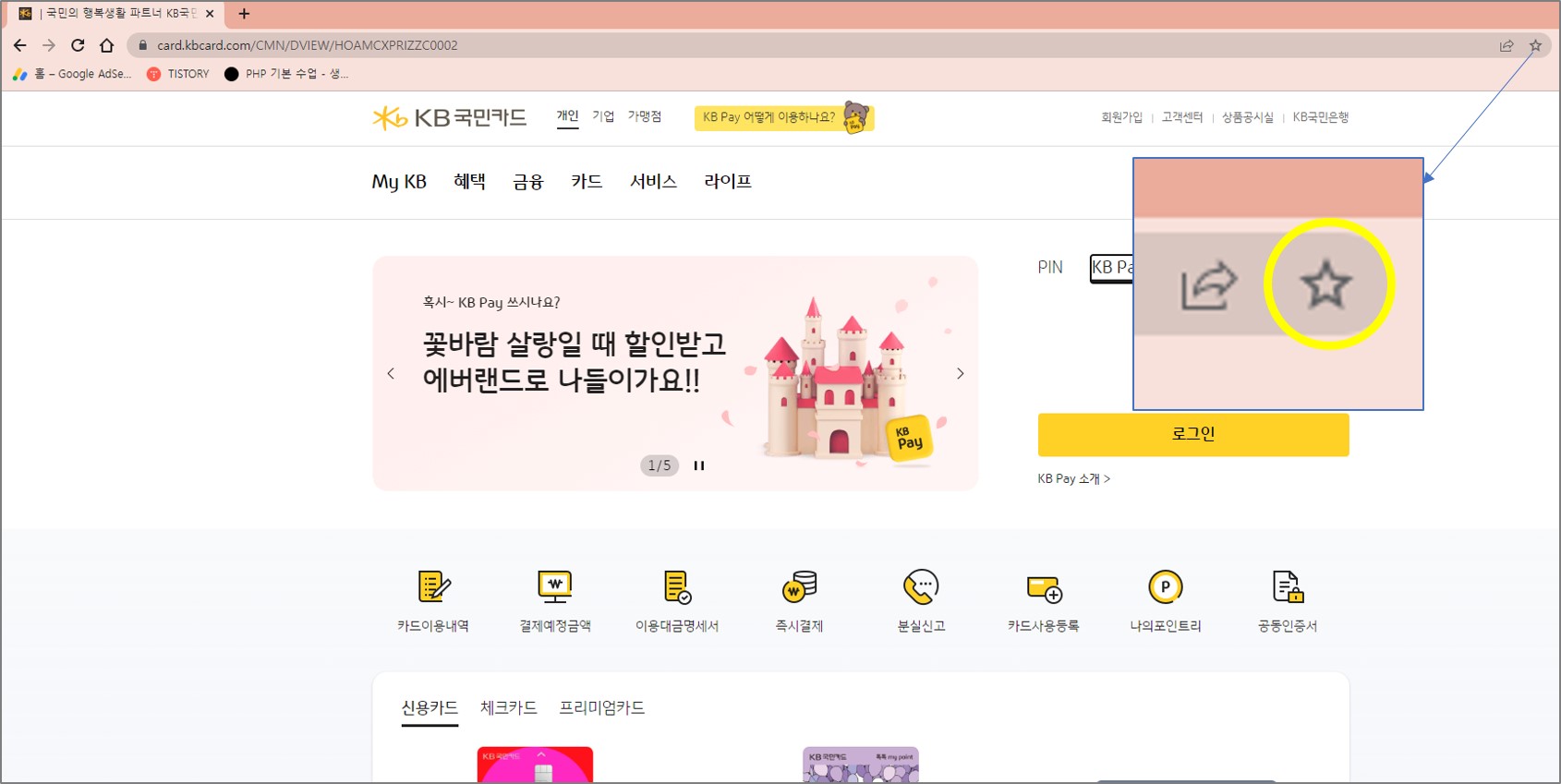Open the PHP 기본 수업 bookmark

(x=286, y=74)
